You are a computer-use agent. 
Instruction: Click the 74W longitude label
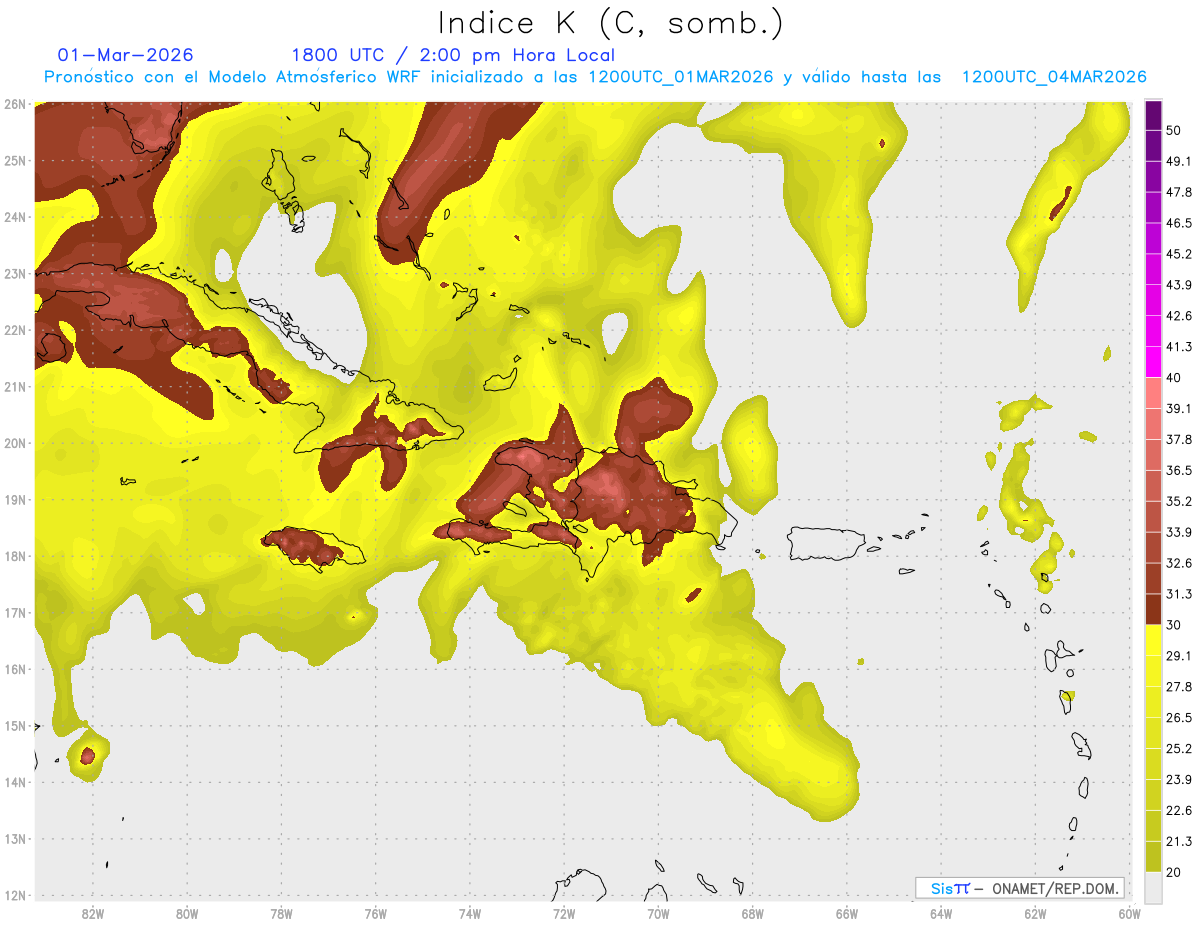point(469,913)
